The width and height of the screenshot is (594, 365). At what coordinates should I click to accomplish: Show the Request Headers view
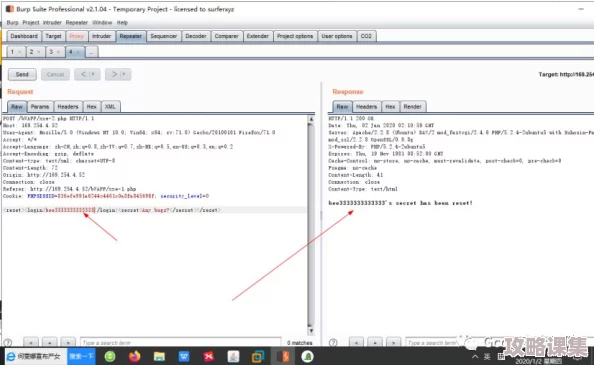(68, 107)
